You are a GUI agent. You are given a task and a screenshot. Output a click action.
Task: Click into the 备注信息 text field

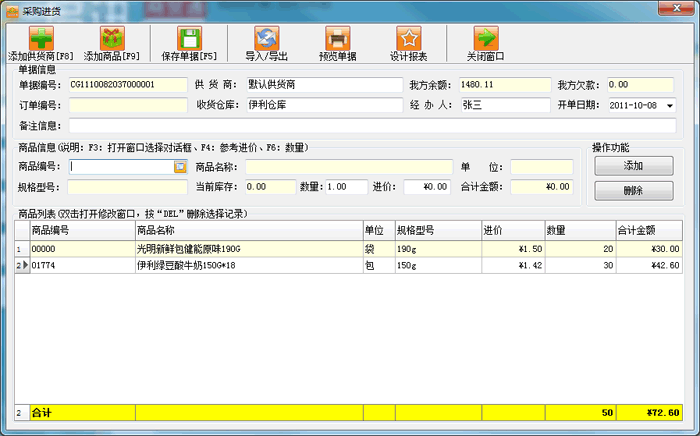(371, 126)
